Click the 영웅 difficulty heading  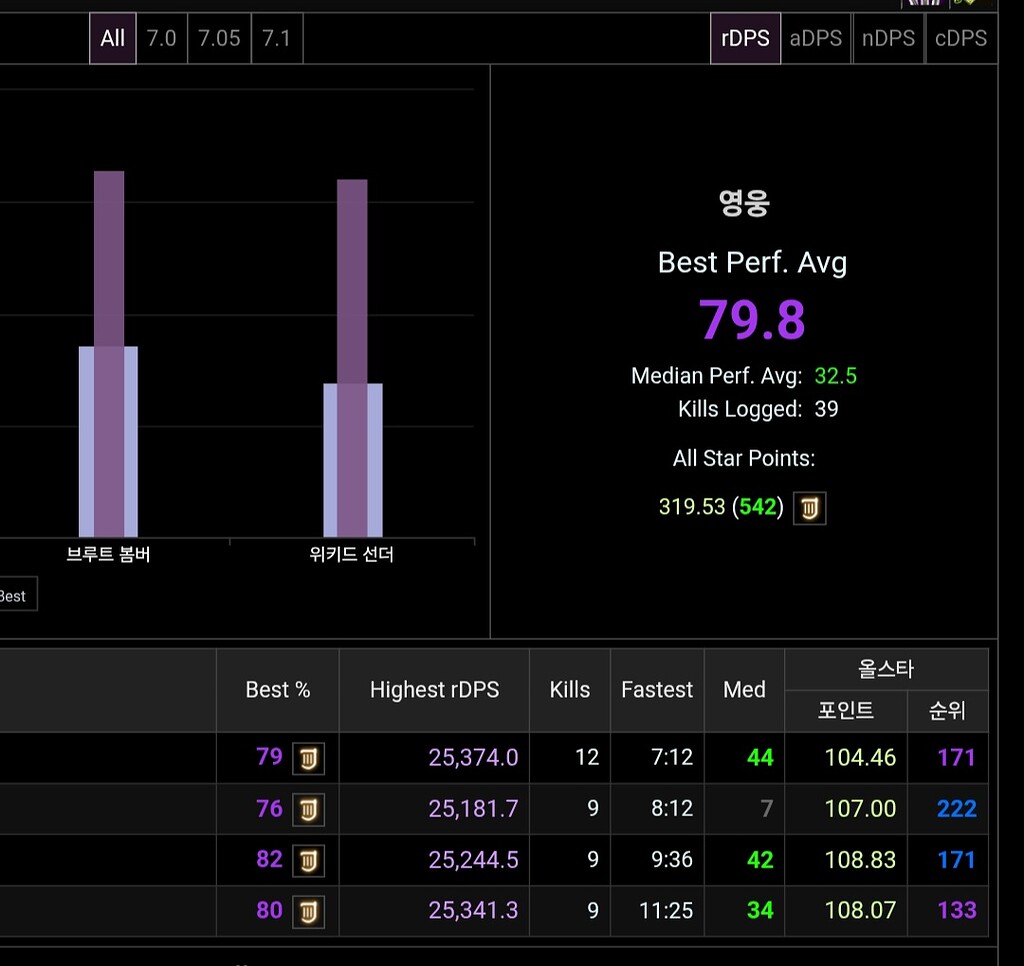click(x=744, y=202)
